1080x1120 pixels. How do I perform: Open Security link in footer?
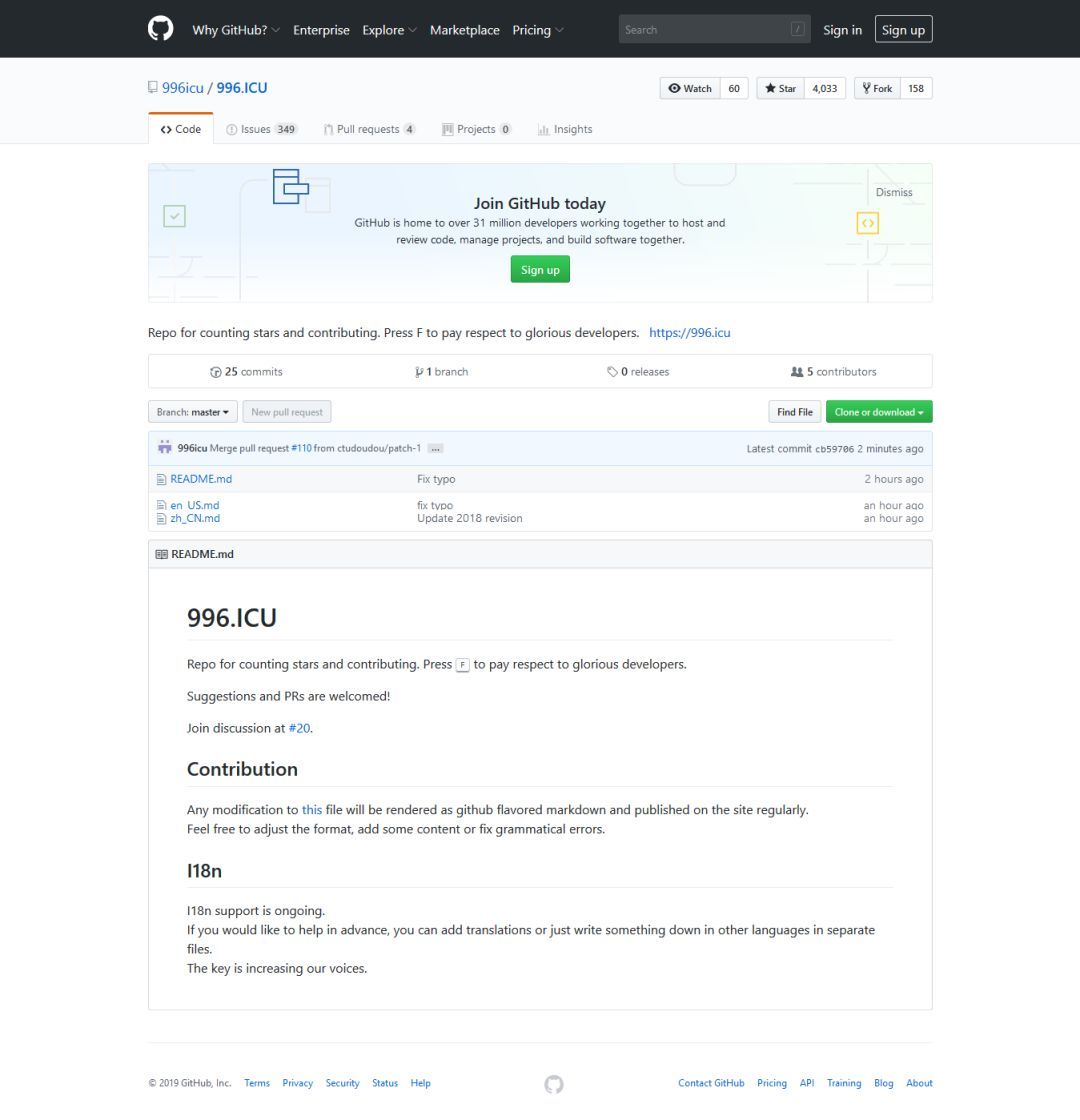342,1084
